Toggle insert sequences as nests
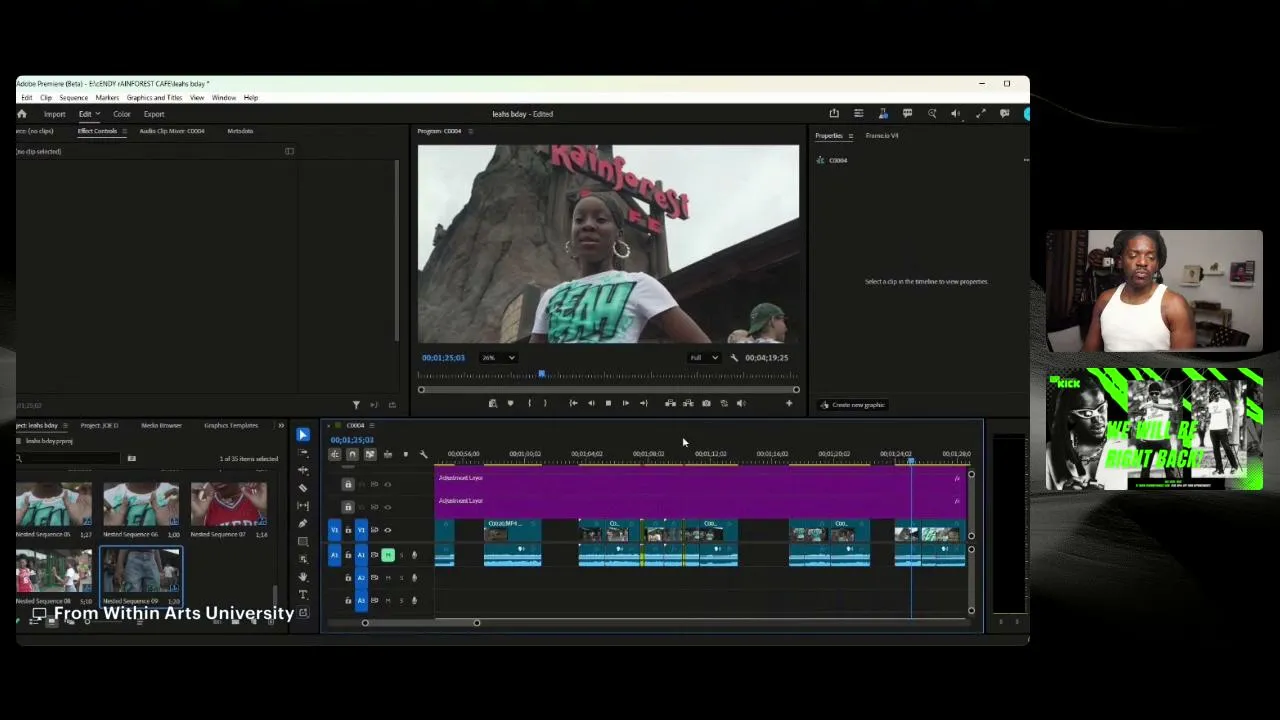 coord(335,455)
